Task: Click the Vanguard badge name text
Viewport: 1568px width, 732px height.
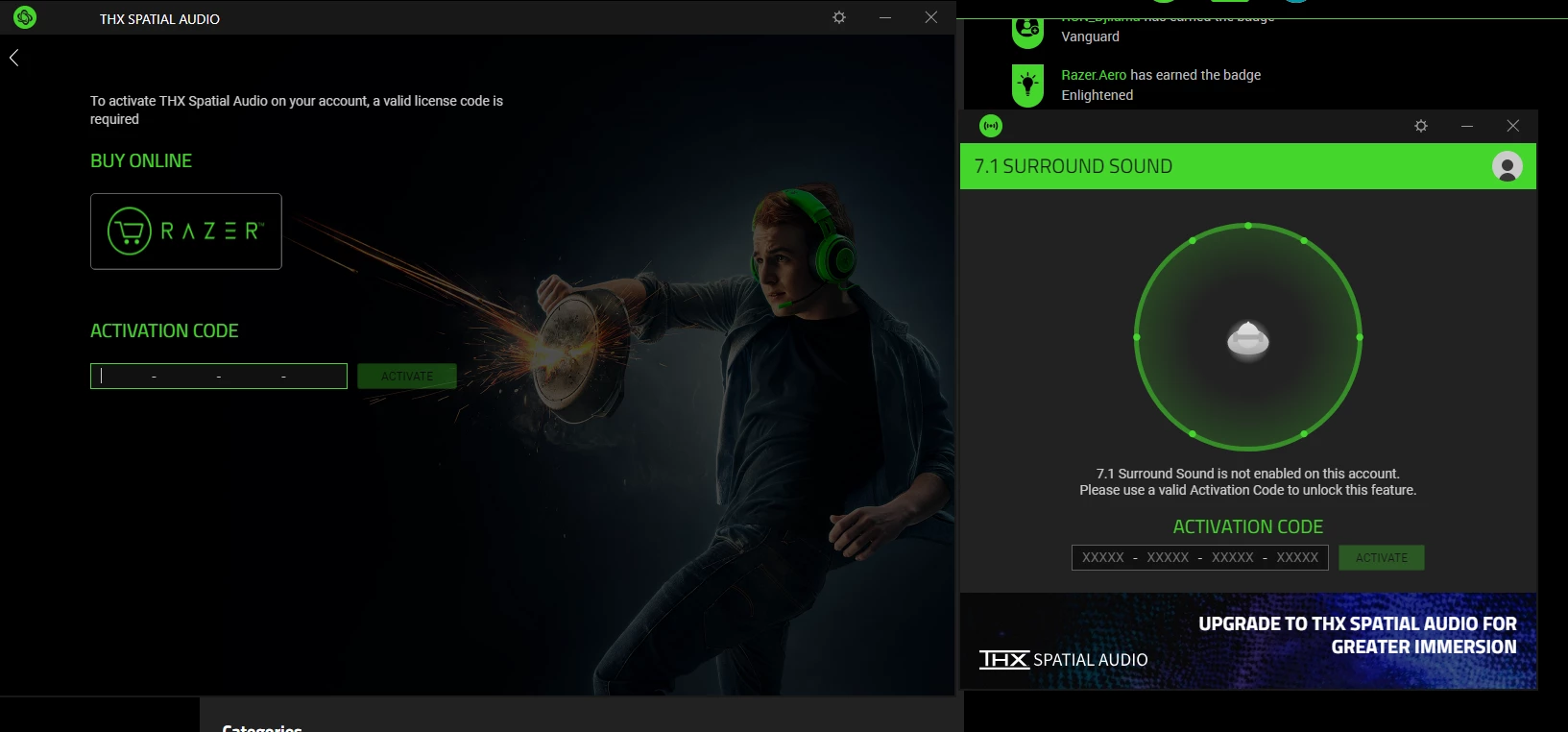Action: pyautogui.click(x=1090, y=37)
